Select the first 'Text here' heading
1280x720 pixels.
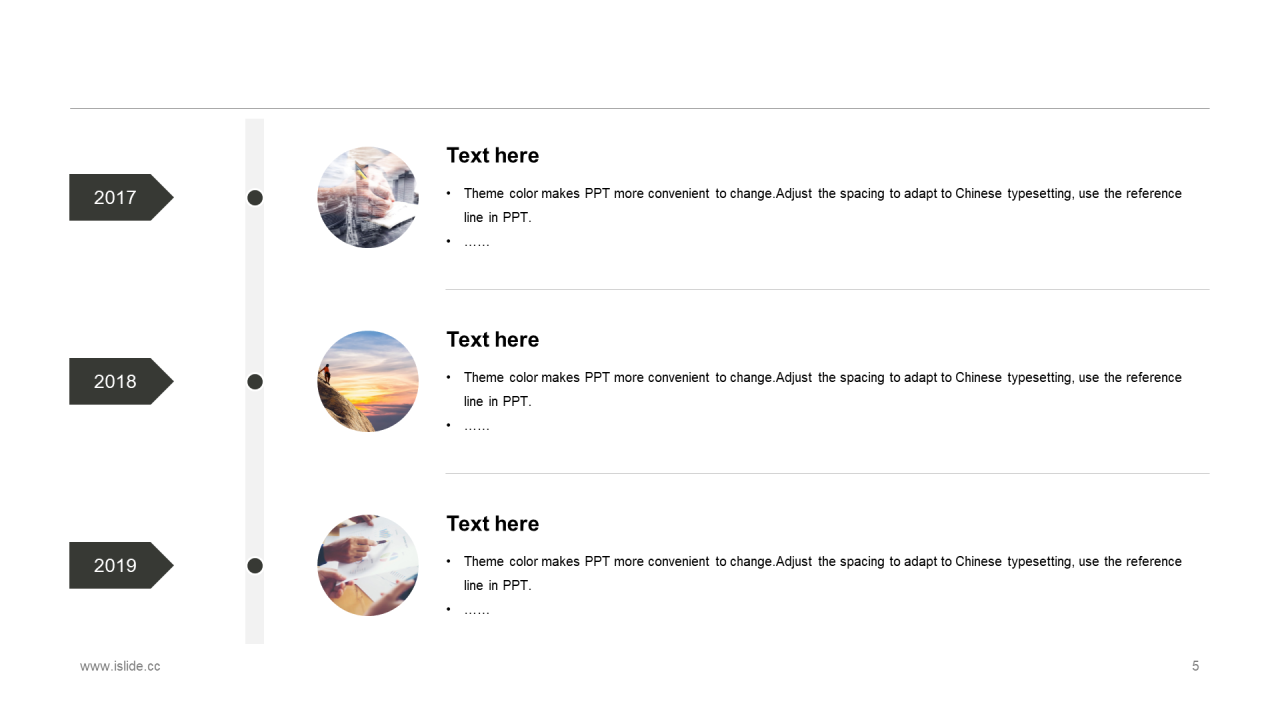click(492, 155)
